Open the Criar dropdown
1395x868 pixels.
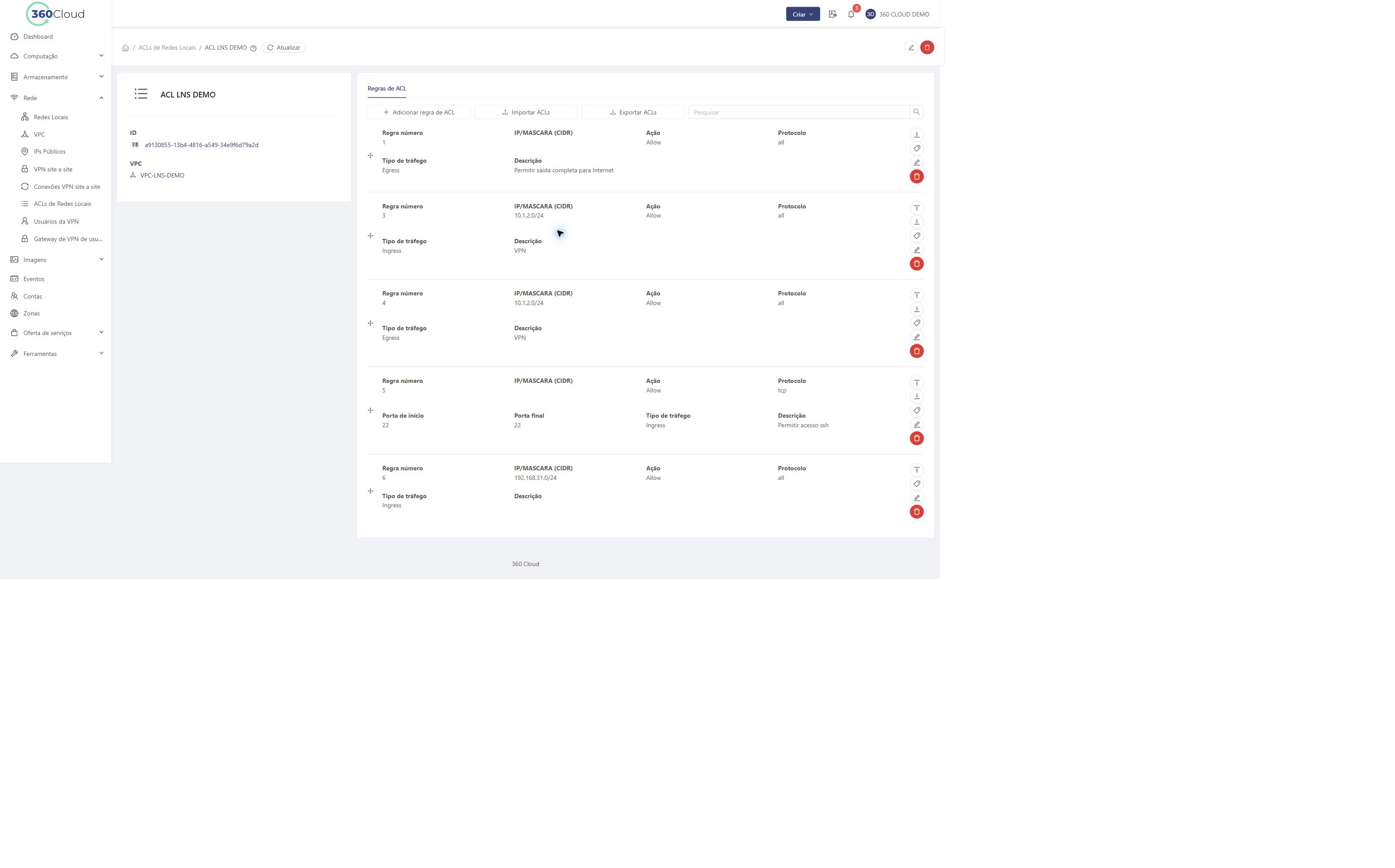[x=802, y=14]
